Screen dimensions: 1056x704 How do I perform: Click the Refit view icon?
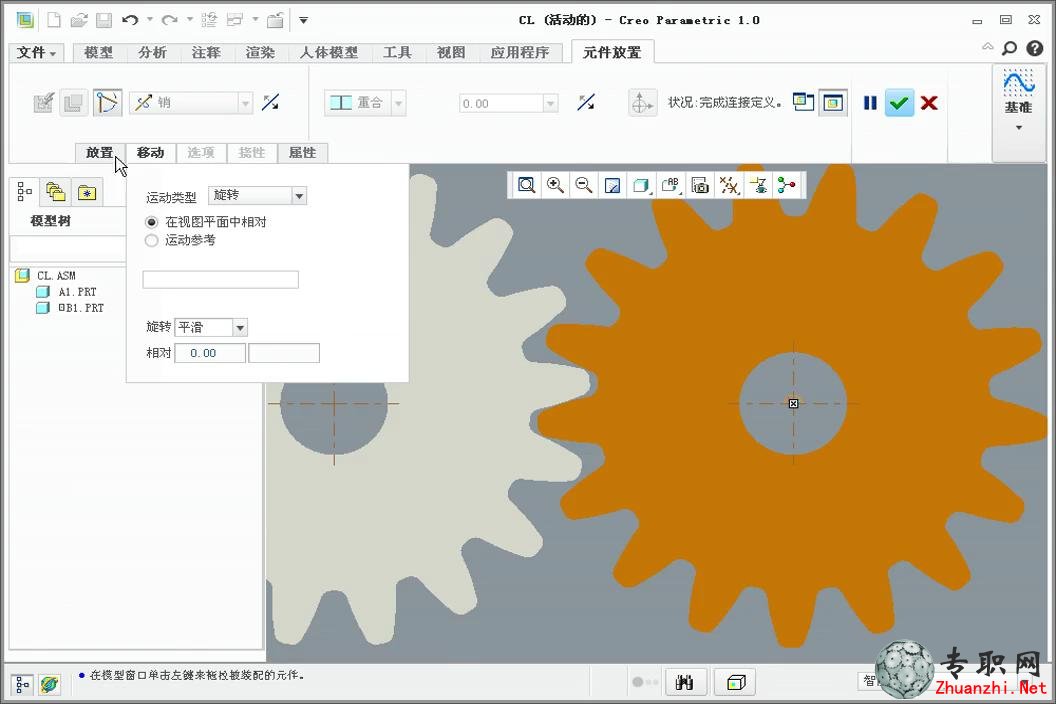coord(526,185)
